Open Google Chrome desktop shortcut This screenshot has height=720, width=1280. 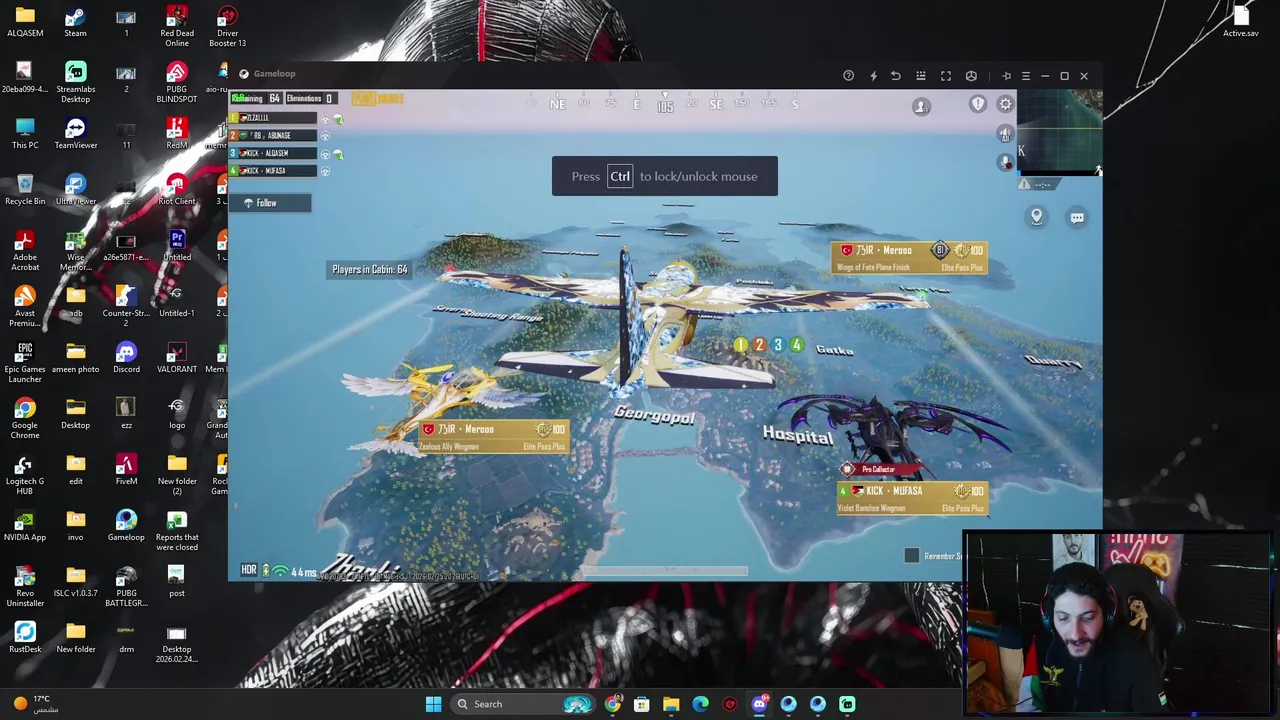[25, 419]
